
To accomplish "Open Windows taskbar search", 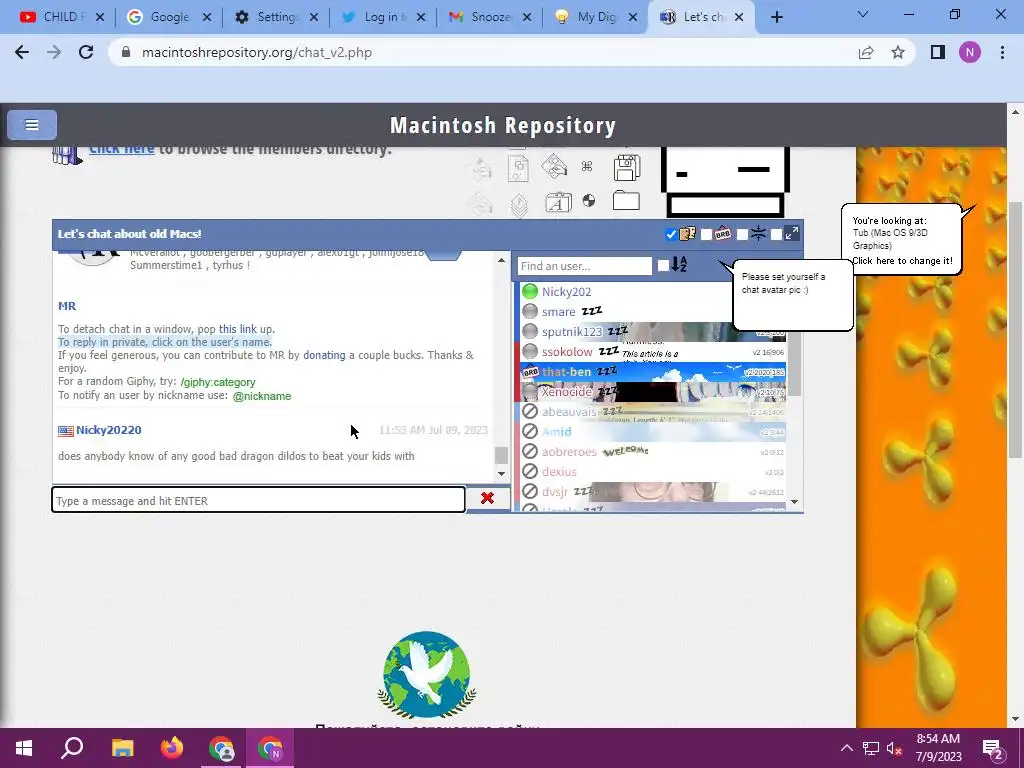I will 72,748.
